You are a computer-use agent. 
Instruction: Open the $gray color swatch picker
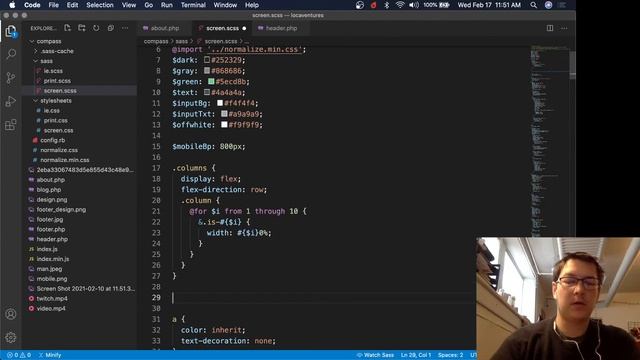click(x=207, y=71)
